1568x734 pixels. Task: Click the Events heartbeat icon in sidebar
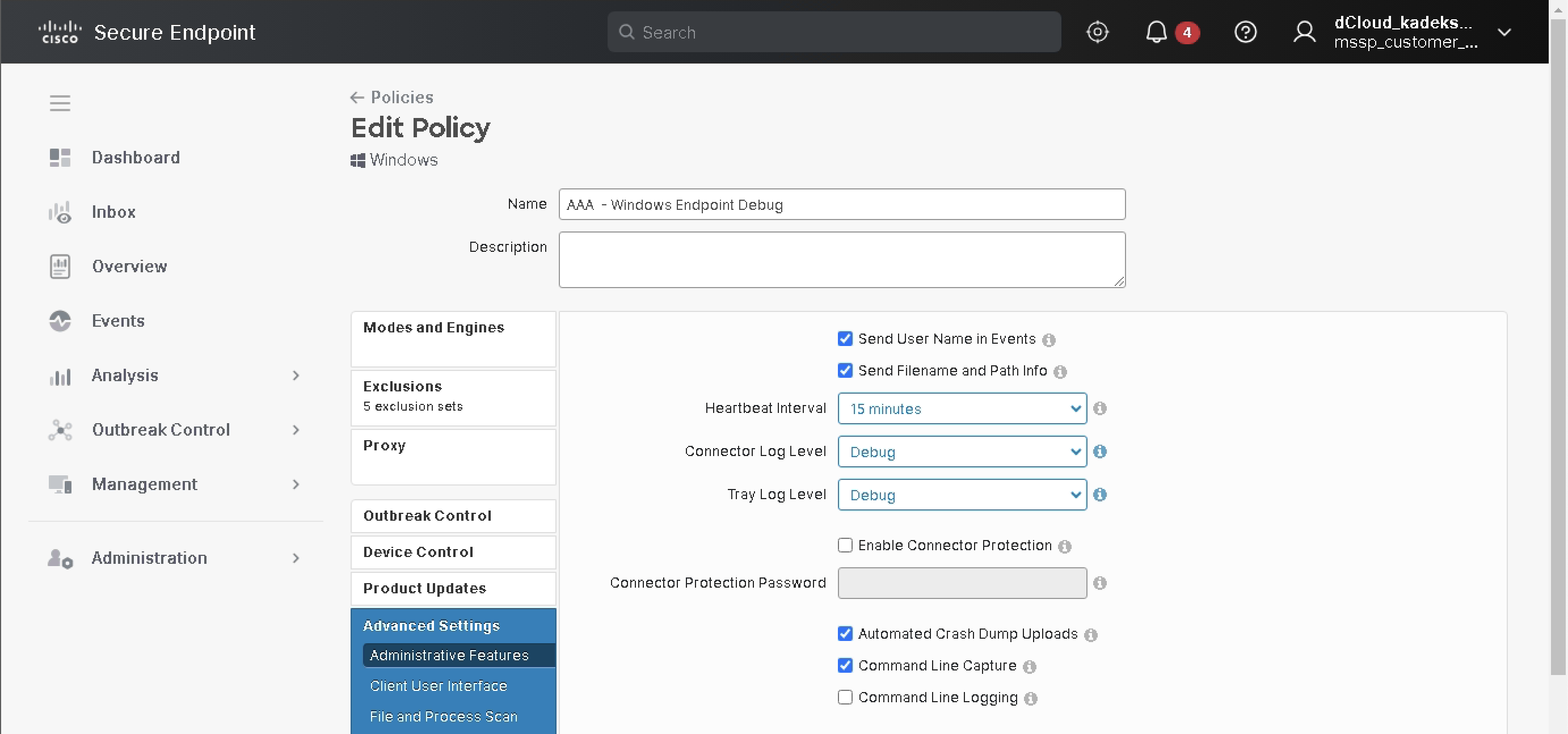point(60,320)
